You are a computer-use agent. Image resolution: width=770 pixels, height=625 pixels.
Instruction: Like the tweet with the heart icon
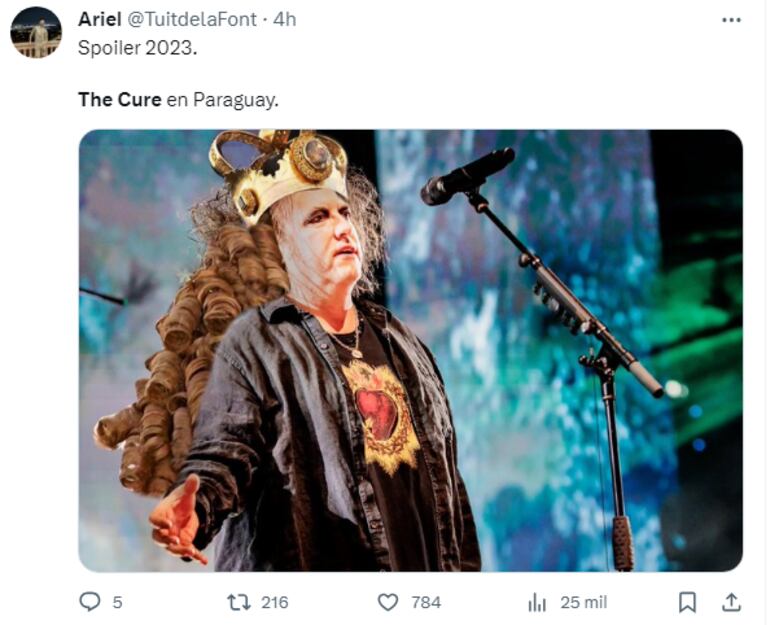pyautogui.click(x=388, y=602)
